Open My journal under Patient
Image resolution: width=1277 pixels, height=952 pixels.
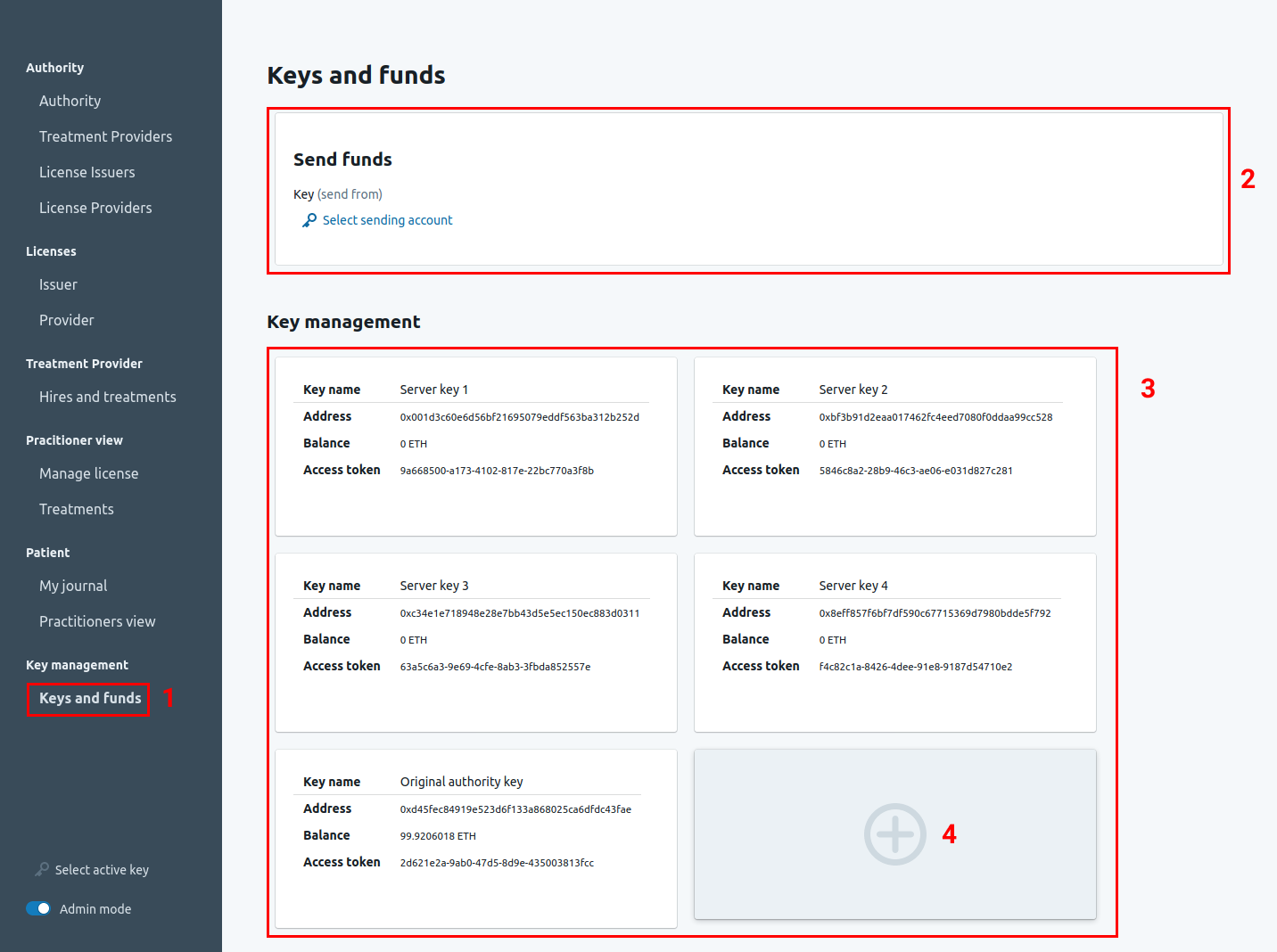pyautogui.click(x=73, y=586)
